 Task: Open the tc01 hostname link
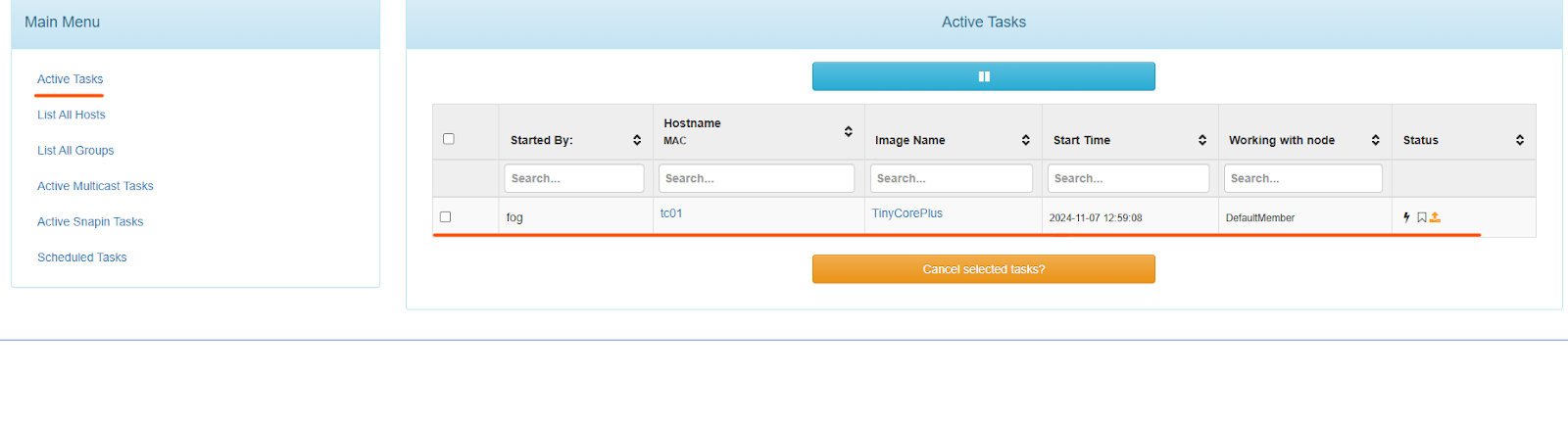(671, 213)
